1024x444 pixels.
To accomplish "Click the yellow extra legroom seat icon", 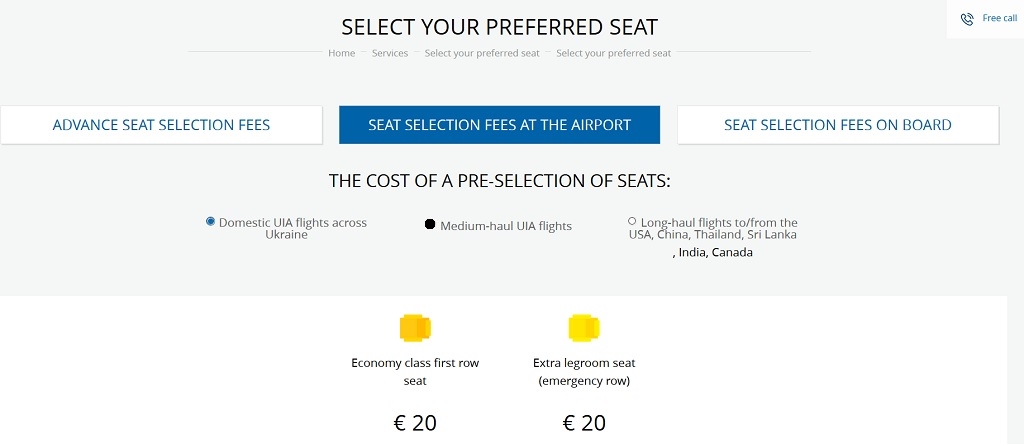I will (584, 328).
